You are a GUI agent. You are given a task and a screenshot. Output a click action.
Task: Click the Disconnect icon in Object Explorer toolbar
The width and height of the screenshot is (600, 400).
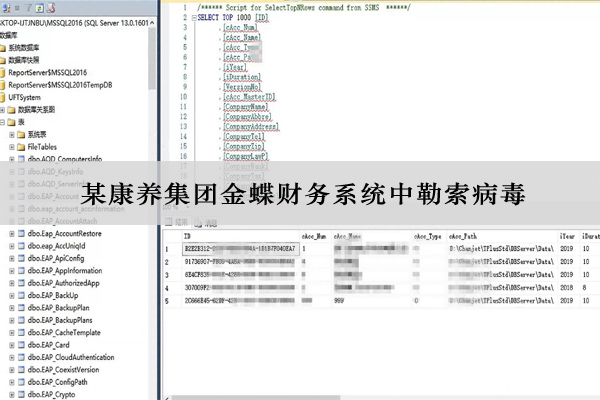point(7,7)
